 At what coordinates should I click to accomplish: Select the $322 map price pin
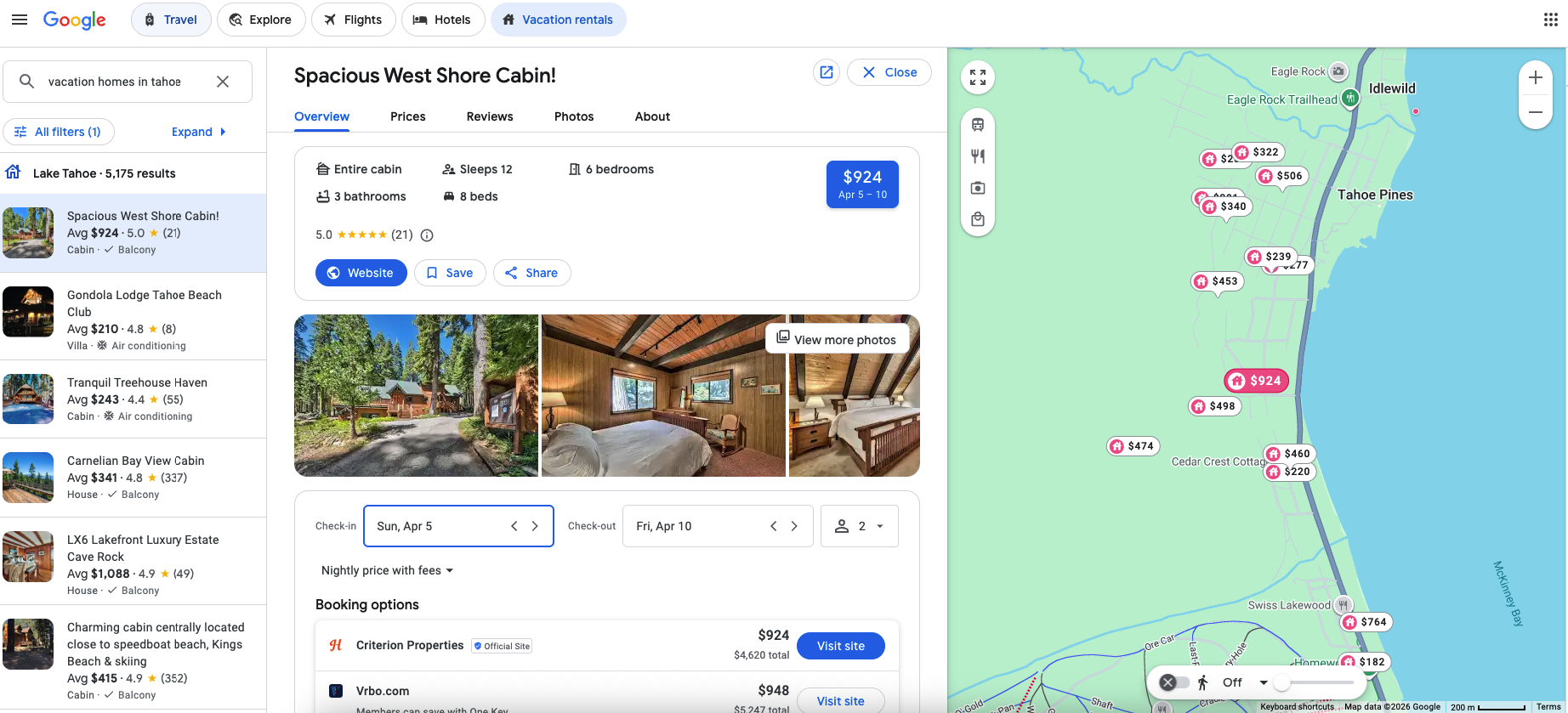1258,152
